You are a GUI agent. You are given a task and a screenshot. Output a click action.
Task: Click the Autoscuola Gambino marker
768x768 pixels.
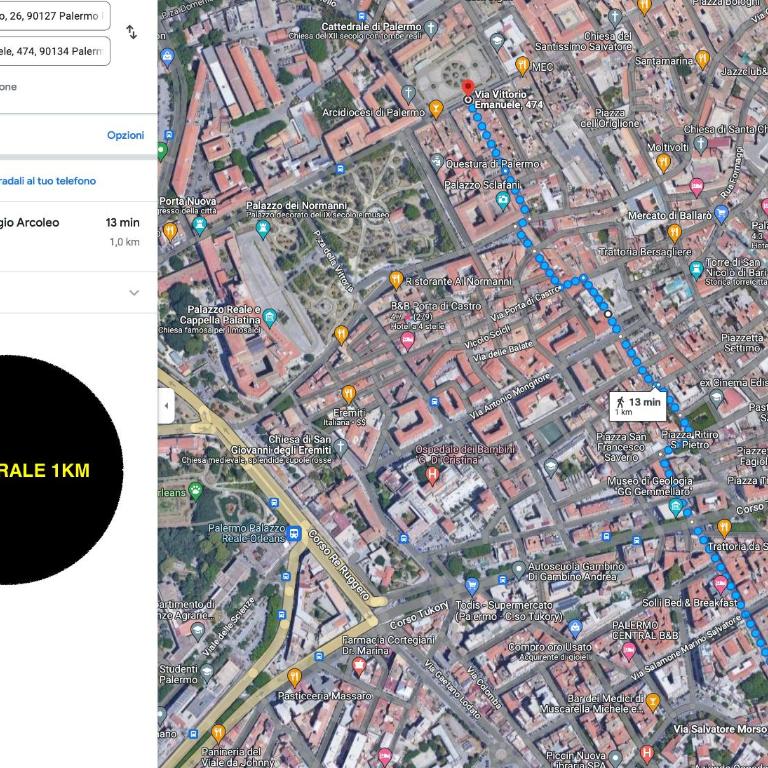coord(518,570)
